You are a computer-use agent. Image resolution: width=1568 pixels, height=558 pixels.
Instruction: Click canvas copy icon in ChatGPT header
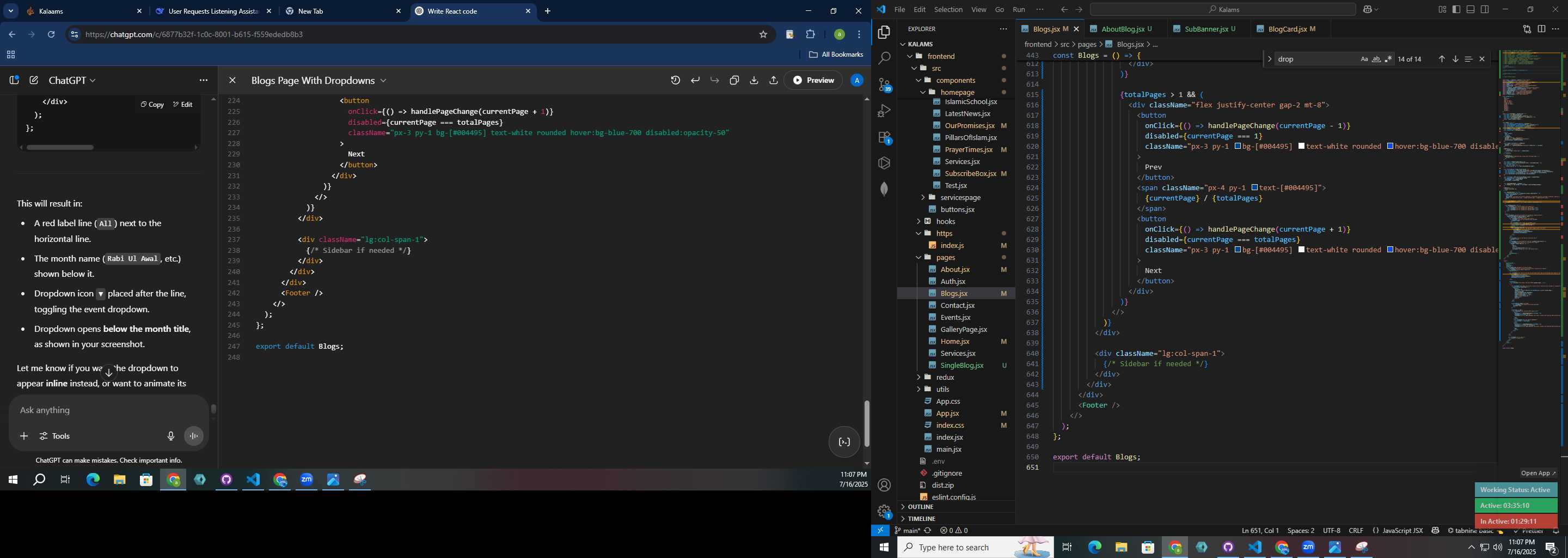734,81
